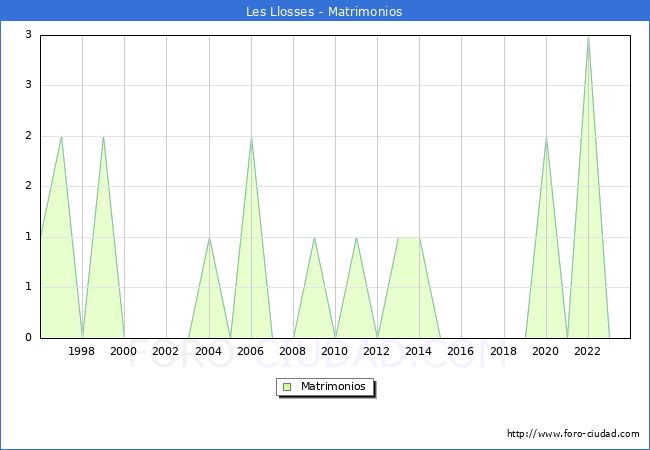Viewport: 650px width, 450px height.
Task: Select the 2020 x-axis label
Action: [546, 351]
